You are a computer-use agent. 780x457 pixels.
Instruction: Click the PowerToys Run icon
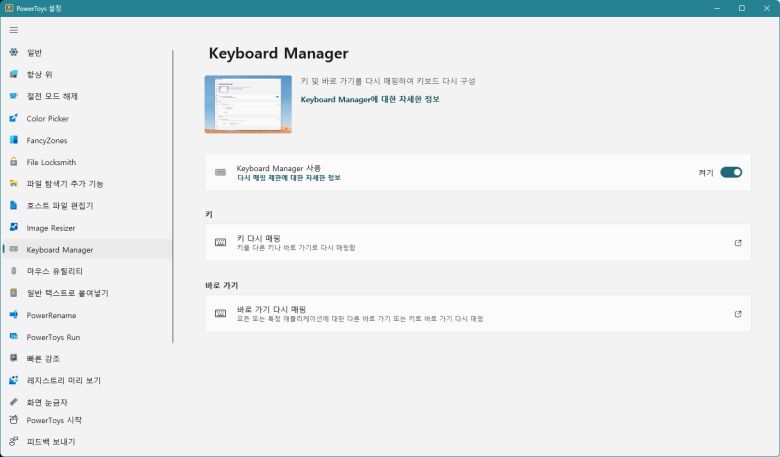13,337
